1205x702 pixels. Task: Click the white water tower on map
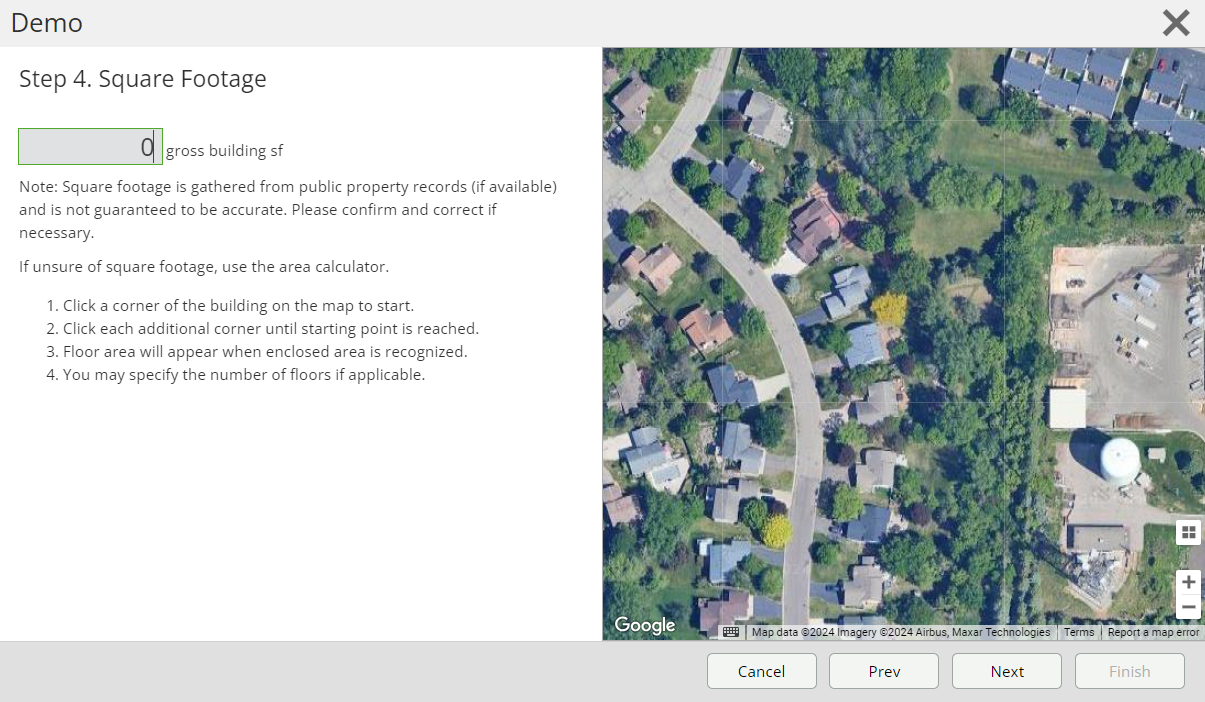(1119, 460)
